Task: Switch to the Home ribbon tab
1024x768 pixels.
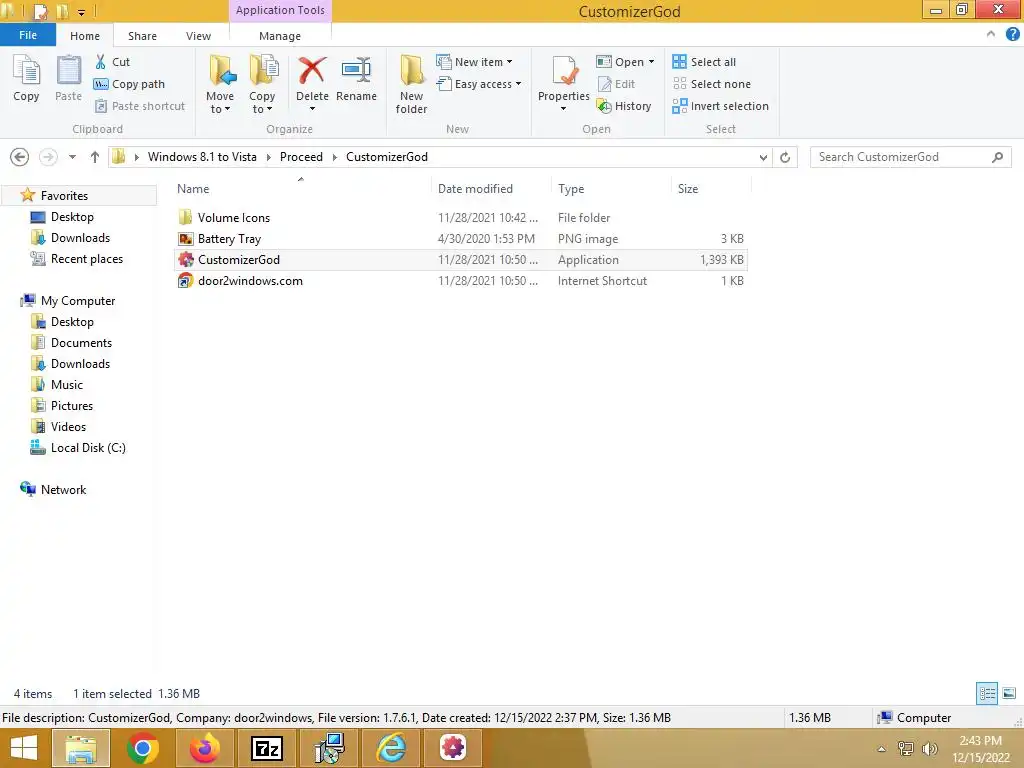Action: coord(85,36)
